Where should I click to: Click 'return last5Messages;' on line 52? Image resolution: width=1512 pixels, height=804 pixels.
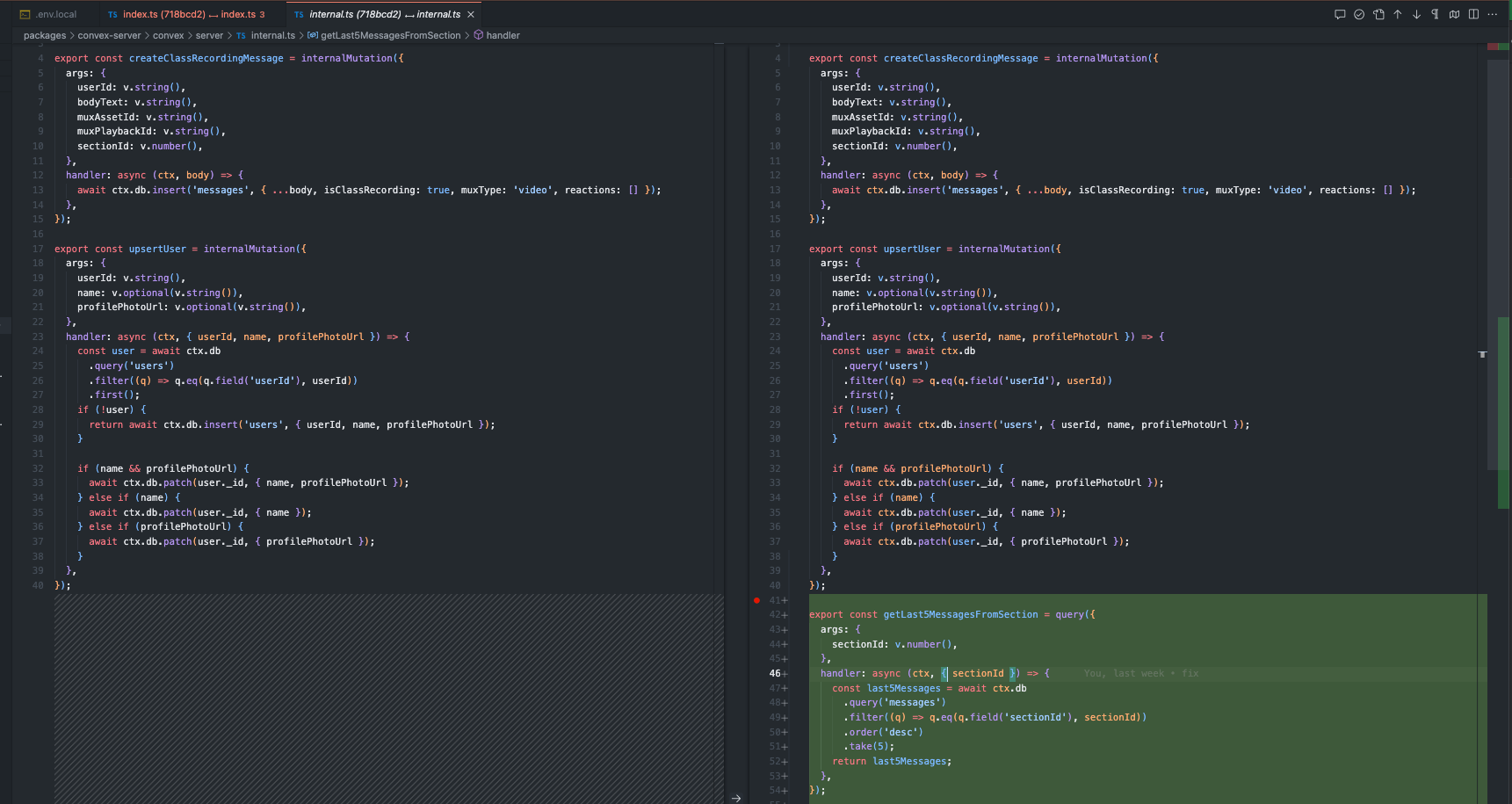tap(892, 761)
